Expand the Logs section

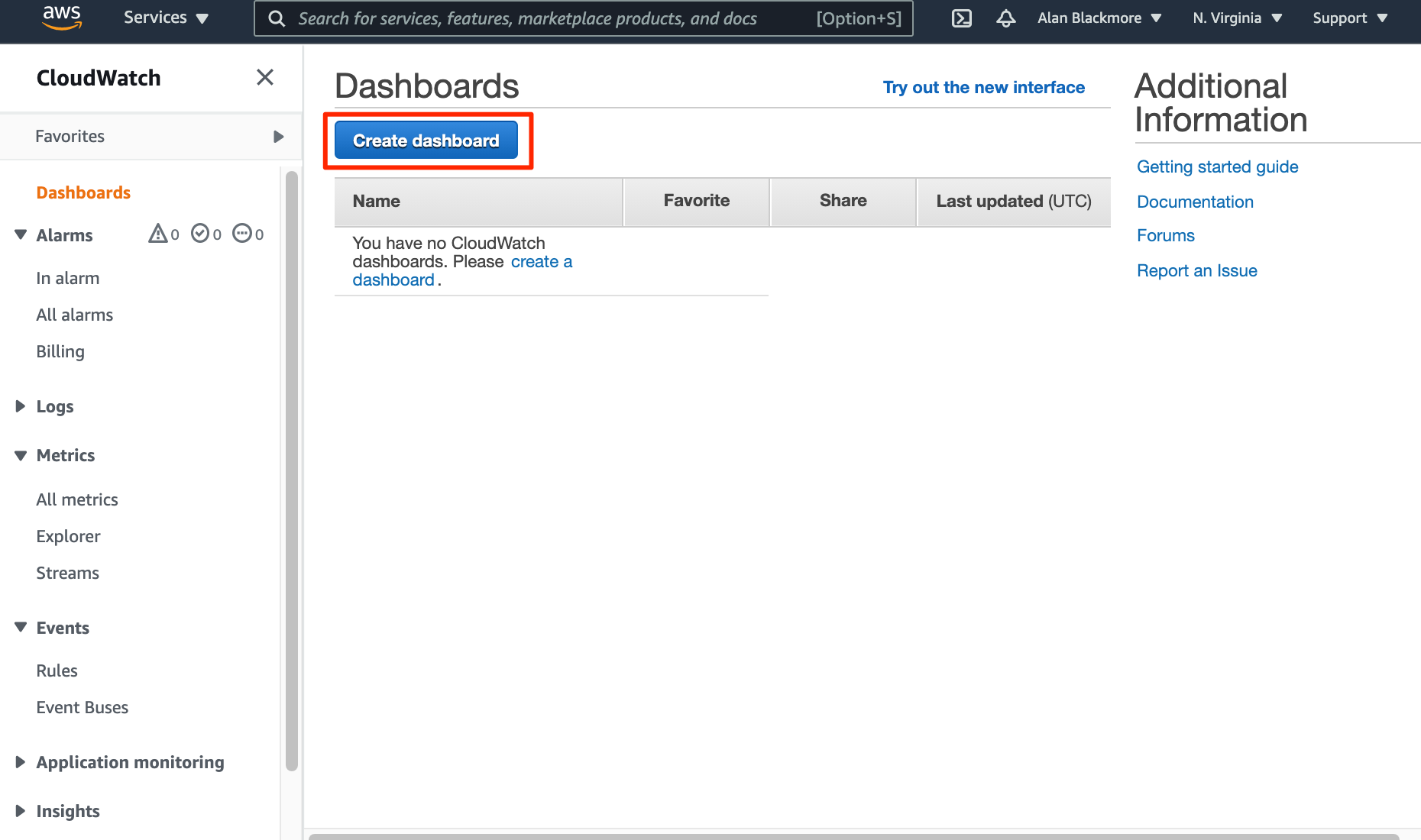click(x=20, y=406)
